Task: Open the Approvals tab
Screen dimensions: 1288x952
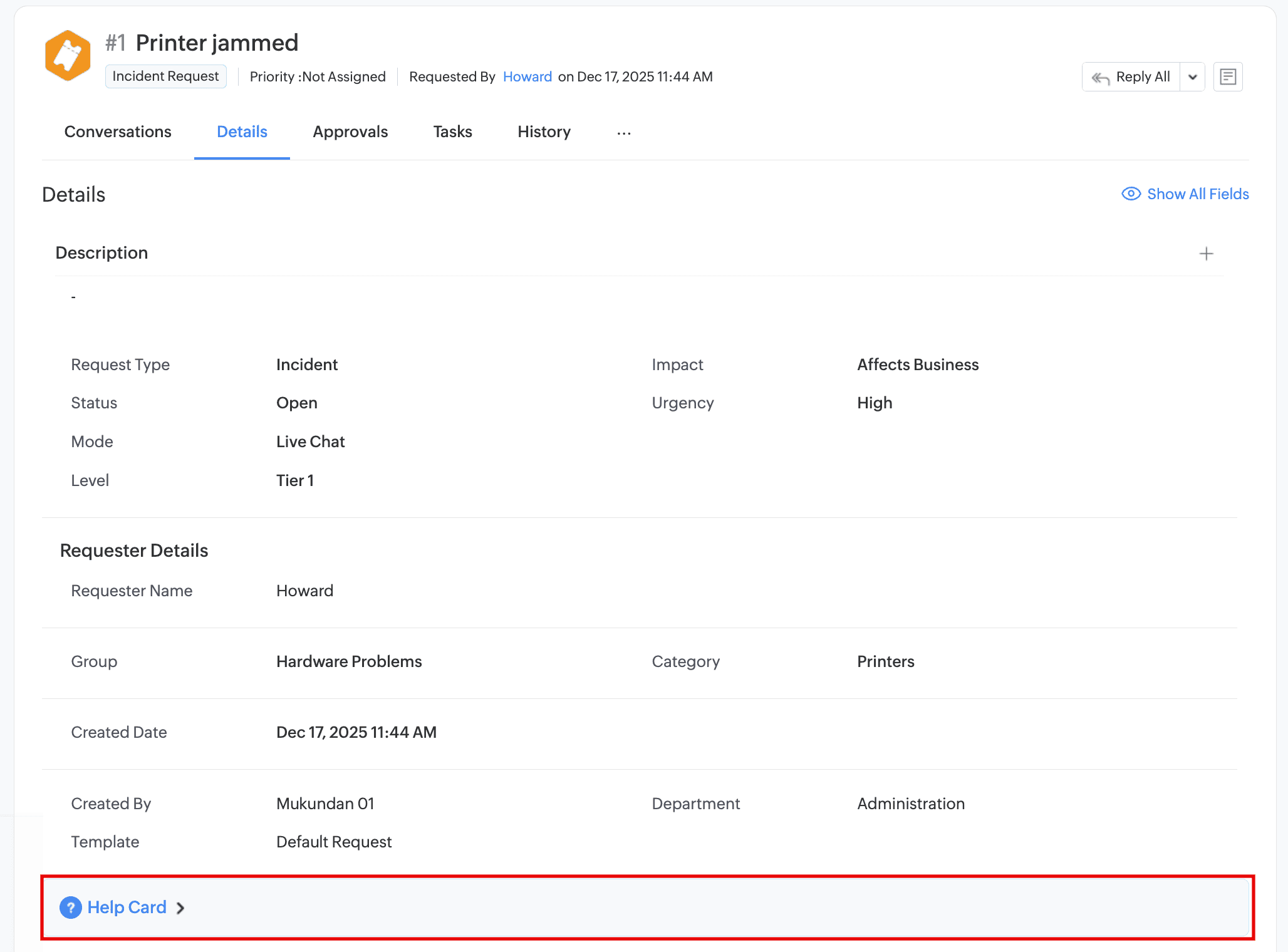Action: pos(350,132)
